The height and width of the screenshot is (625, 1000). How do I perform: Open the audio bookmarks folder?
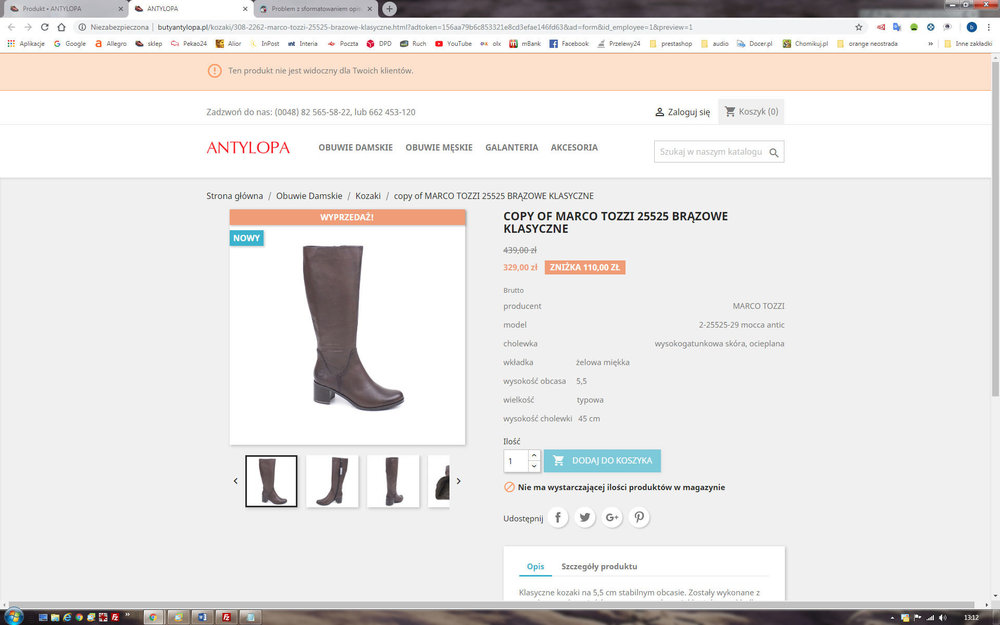[714, 43]
